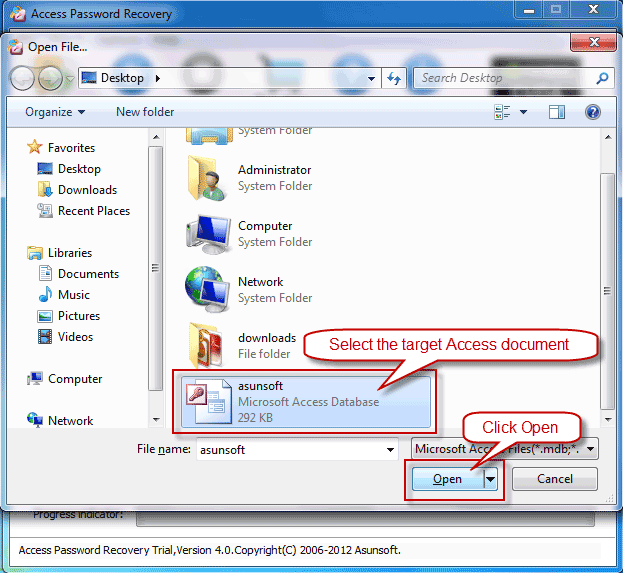Click New folder in the toolbar
The width and height of the screenshot is (623, 573).
click(145, 112)
